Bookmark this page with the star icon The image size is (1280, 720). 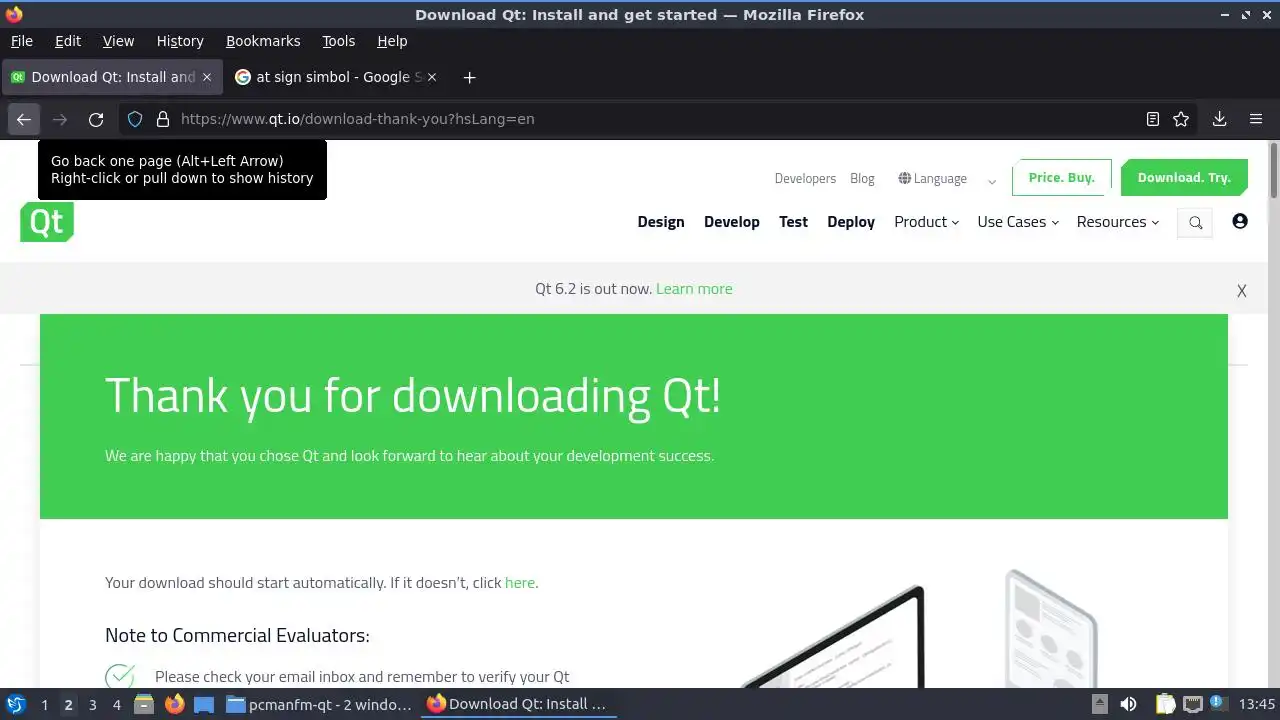[1181, 119]
